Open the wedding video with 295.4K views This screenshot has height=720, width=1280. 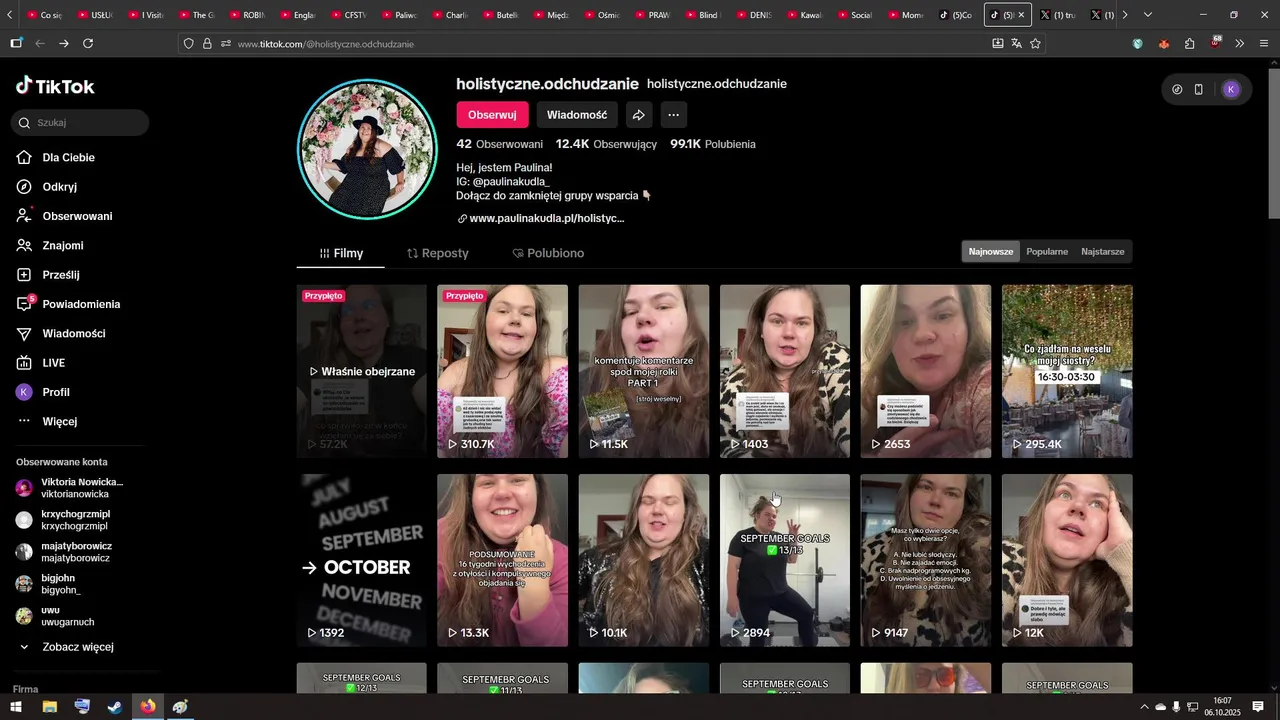[x=1067, y=371]
